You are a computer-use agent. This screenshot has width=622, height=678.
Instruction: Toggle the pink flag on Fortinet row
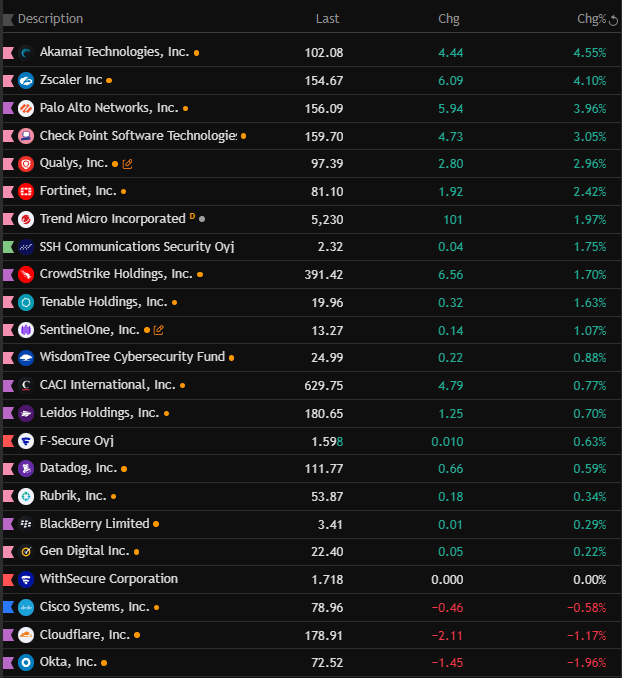click(8, 192)
